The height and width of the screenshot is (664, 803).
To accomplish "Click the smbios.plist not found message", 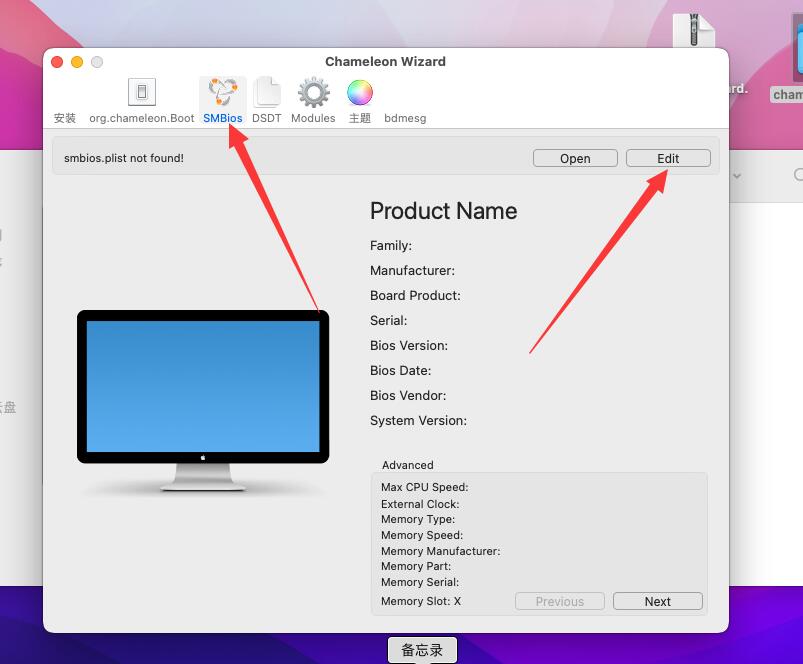I will click(x=124, y=158).
